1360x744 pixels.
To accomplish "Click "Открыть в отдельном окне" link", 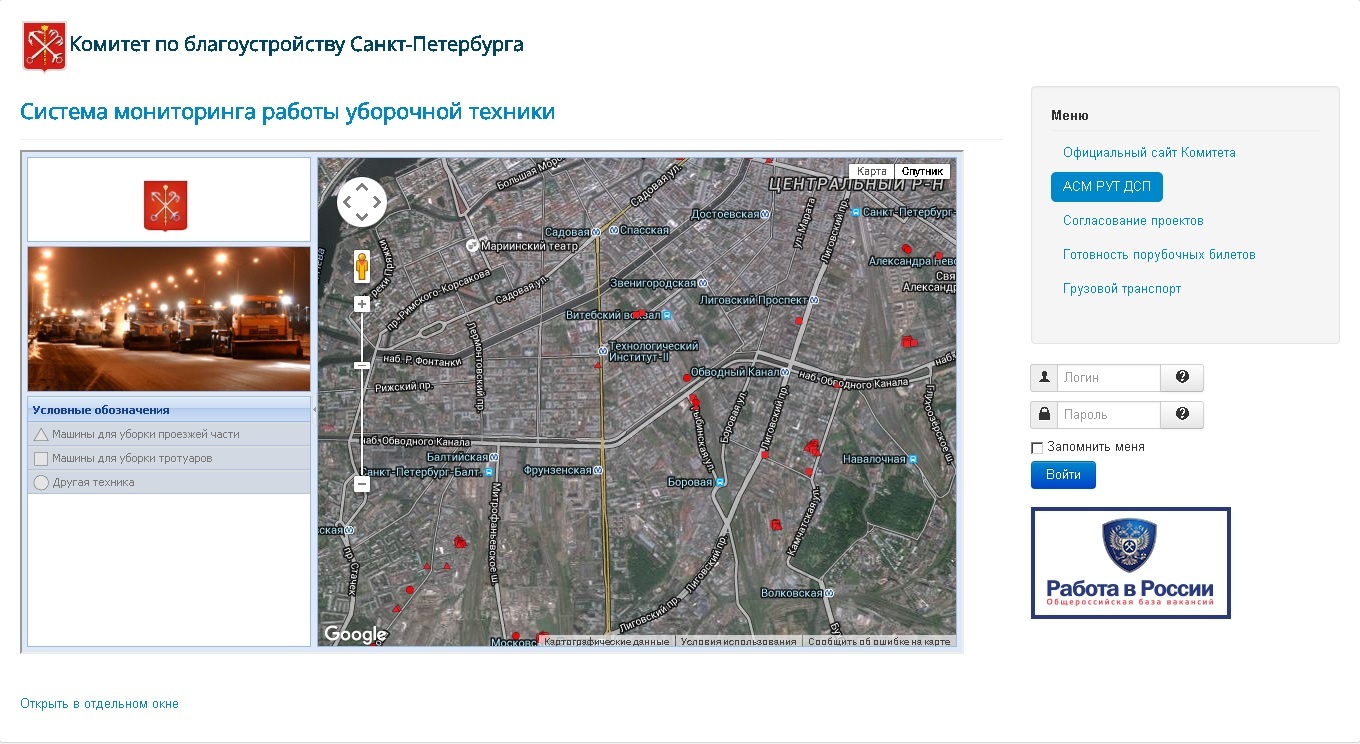I will coord(99,704).
